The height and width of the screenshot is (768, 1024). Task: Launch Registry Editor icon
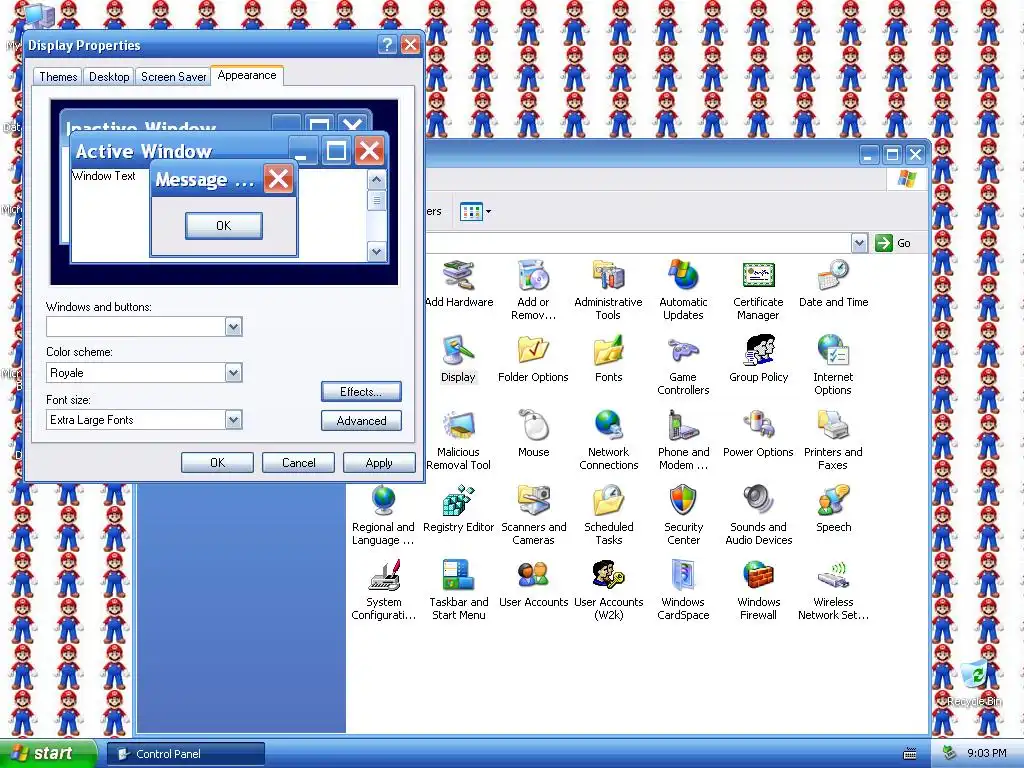458,509
